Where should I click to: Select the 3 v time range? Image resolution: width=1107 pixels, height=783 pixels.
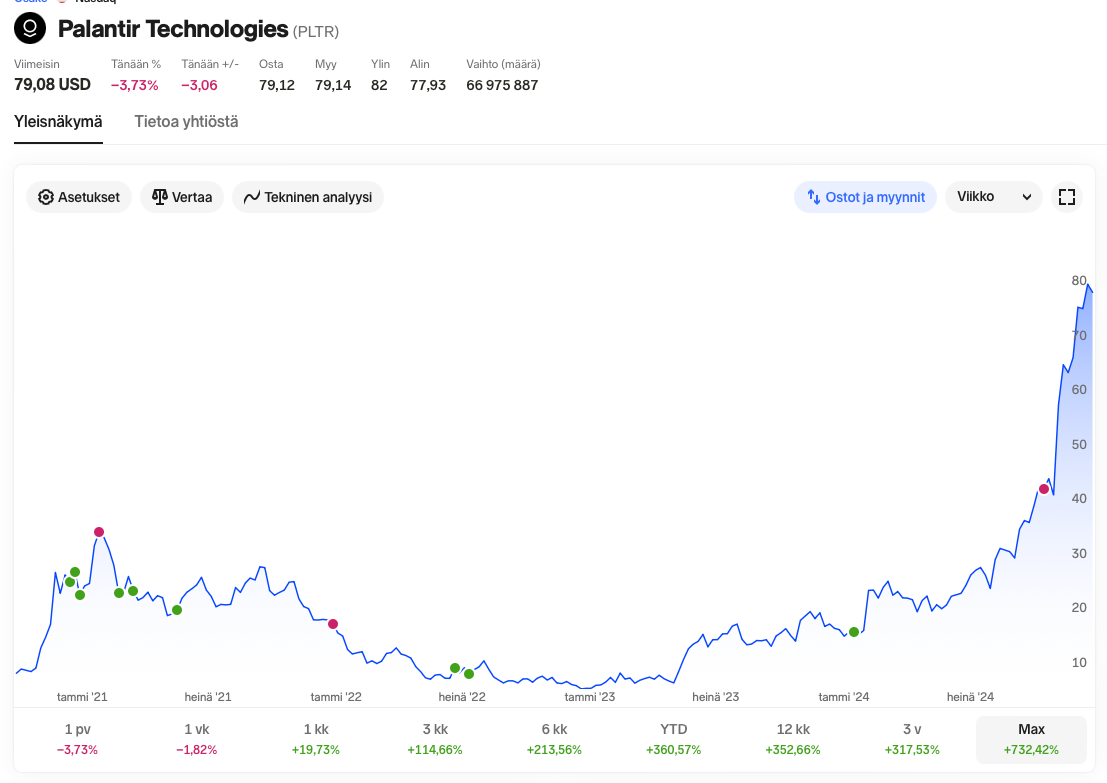point(912,739)
